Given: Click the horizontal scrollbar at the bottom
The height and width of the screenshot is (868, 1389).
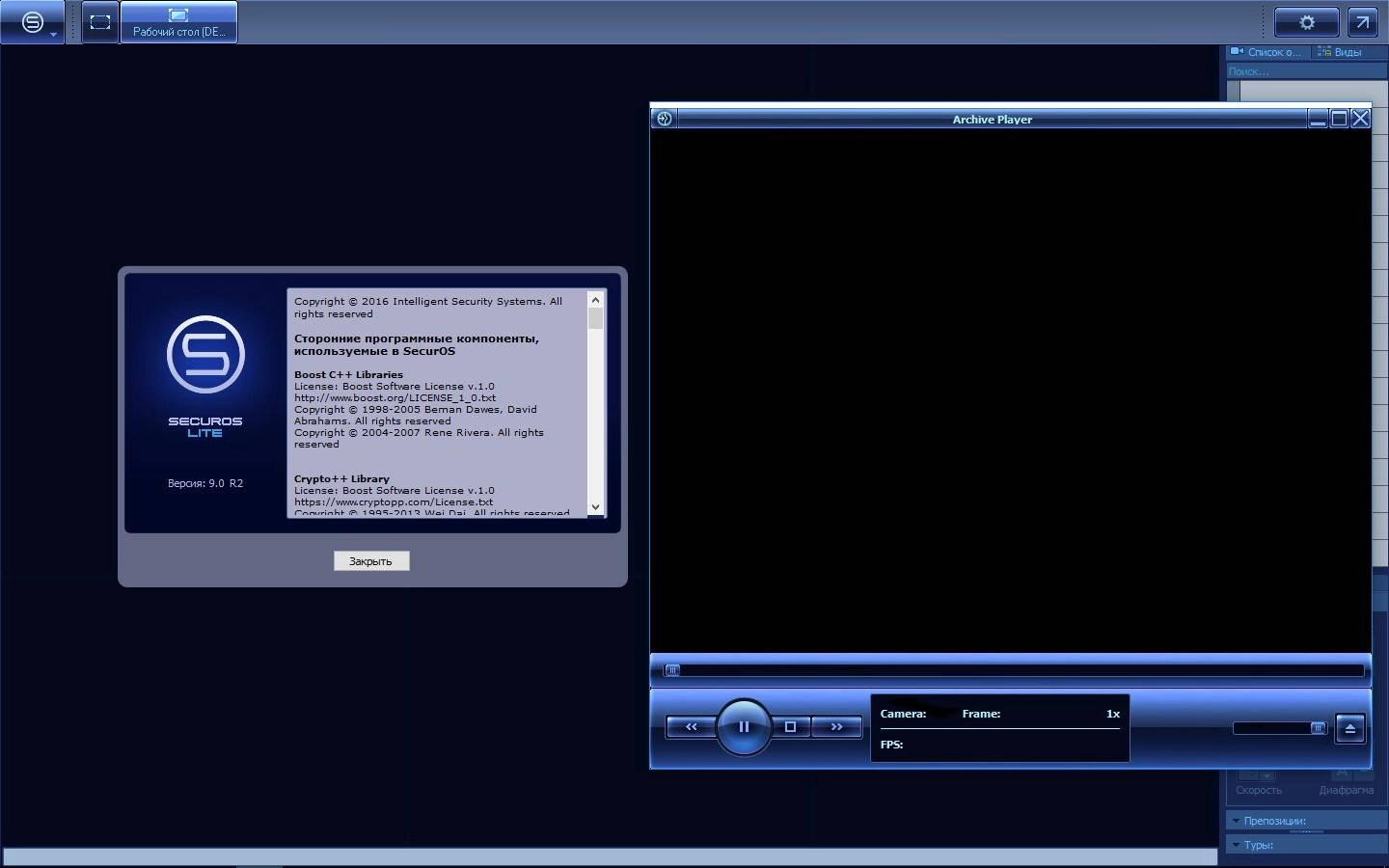Looking at the screenshot, I should tap(610, 857).
